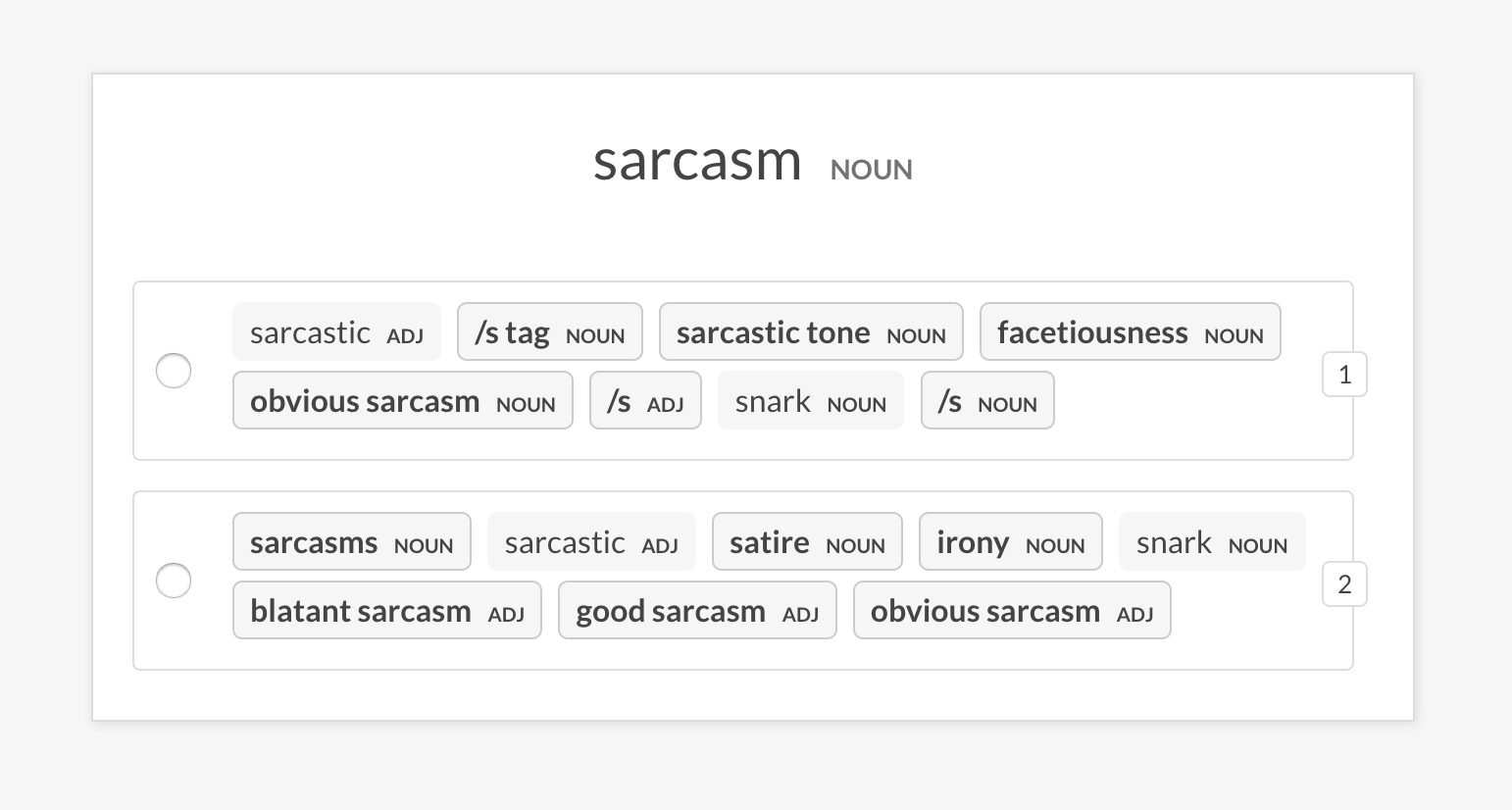Click the "irony" noun chip
This screenshot has width=1512, height=810.
[x=1010, y=542]
